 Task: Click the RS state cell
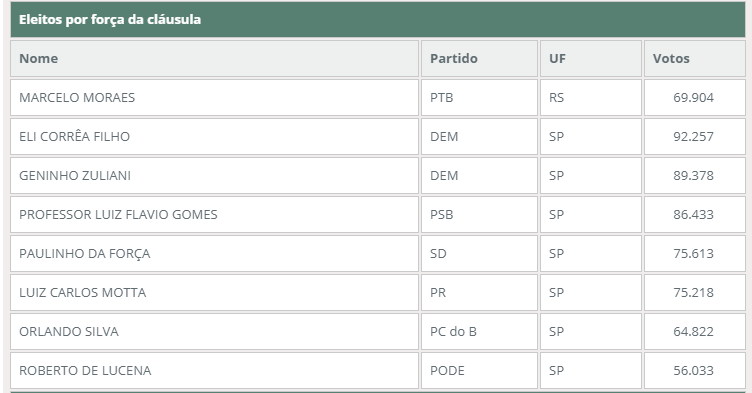590,97
